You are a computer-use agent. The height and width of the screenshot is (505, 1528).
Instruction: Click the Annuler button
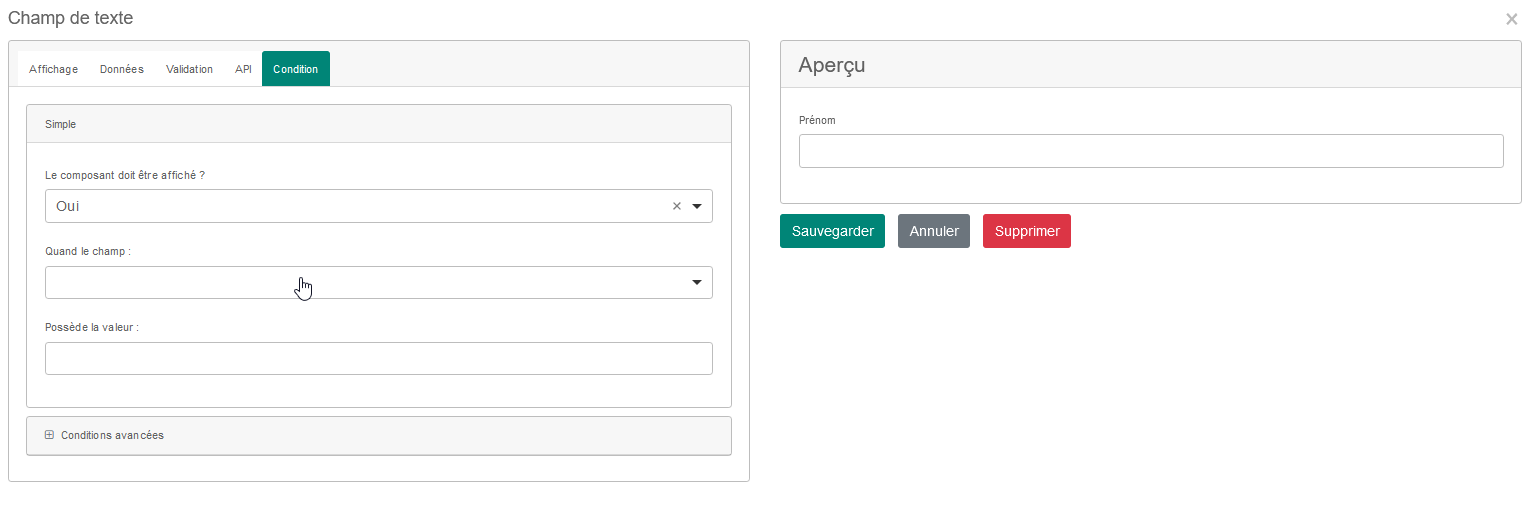tap(934, 231)
